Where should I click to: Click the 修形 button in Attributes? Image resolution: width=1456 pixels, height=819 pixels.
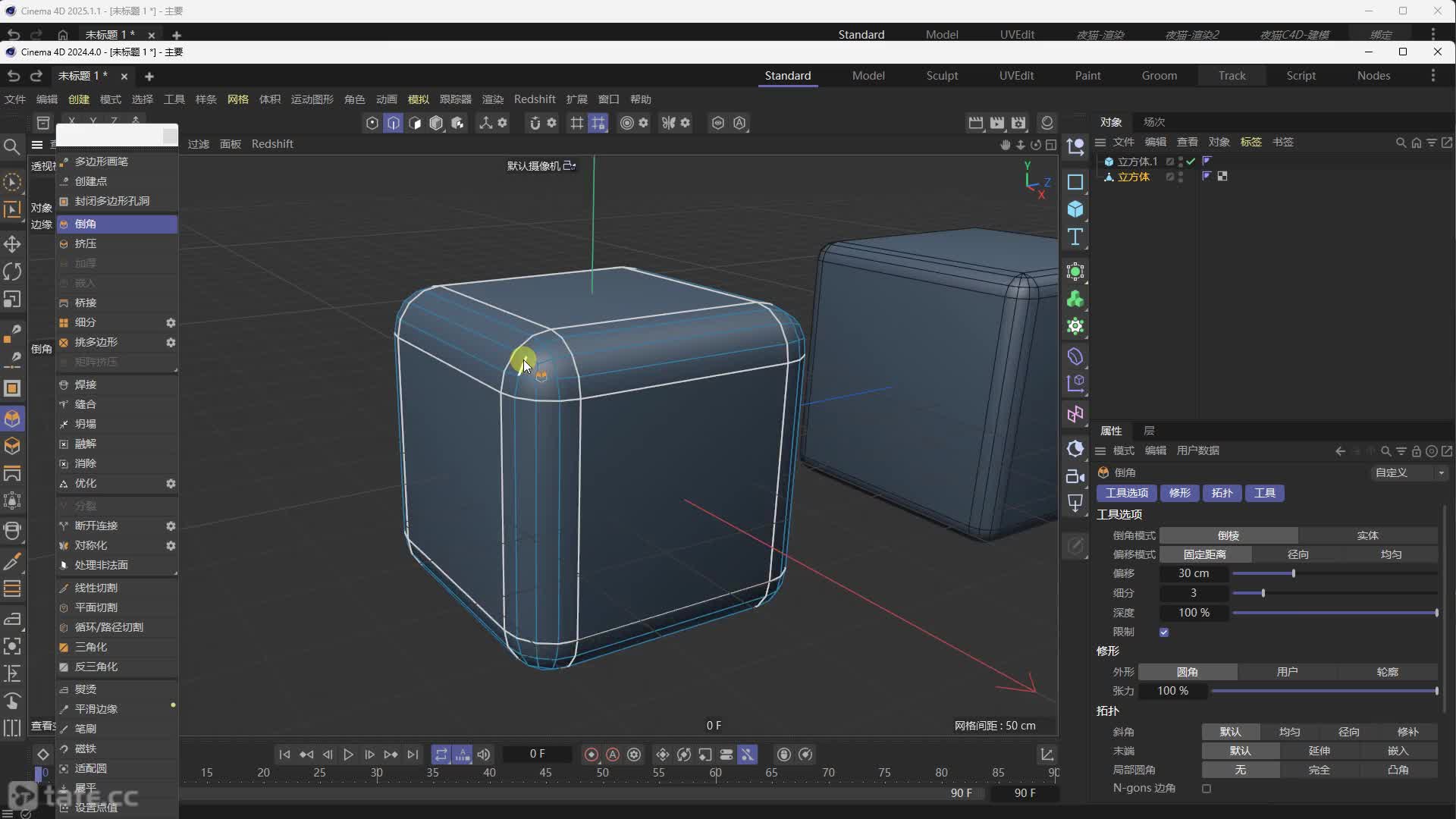[1180, 494]
